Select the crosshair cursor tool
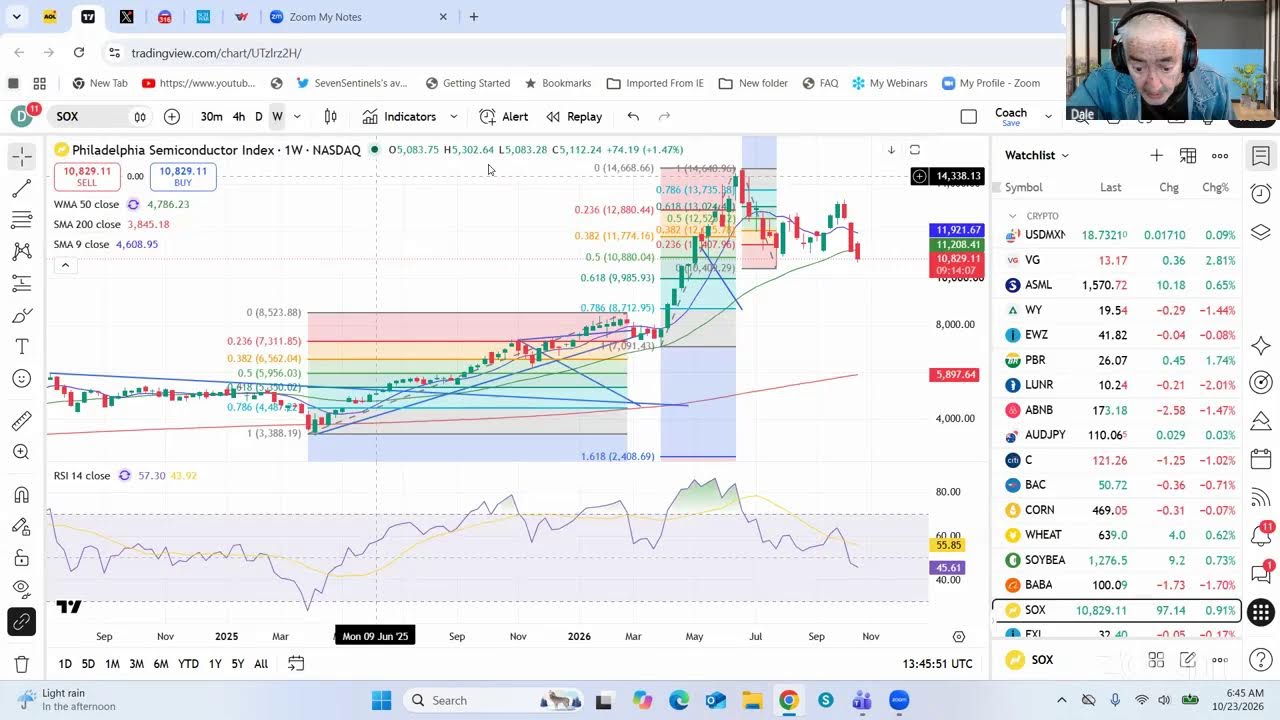 point(21,156)
